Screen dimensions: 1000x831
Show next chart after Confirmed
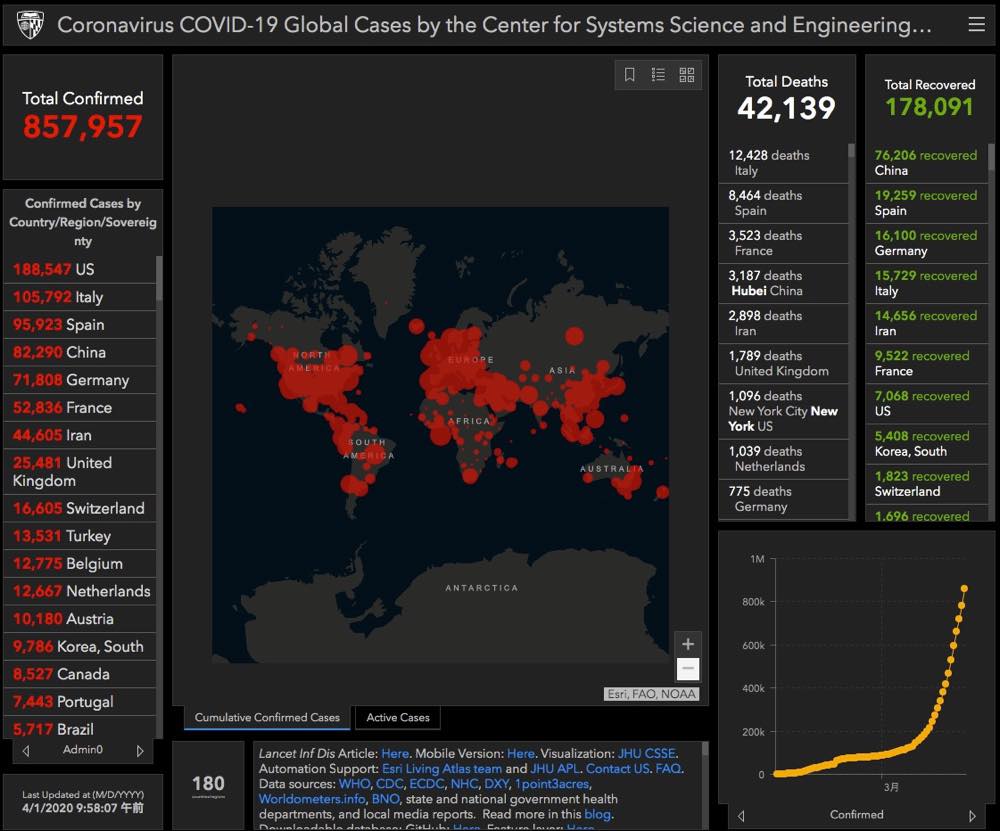pyautogui.click(x=972, y=815)
